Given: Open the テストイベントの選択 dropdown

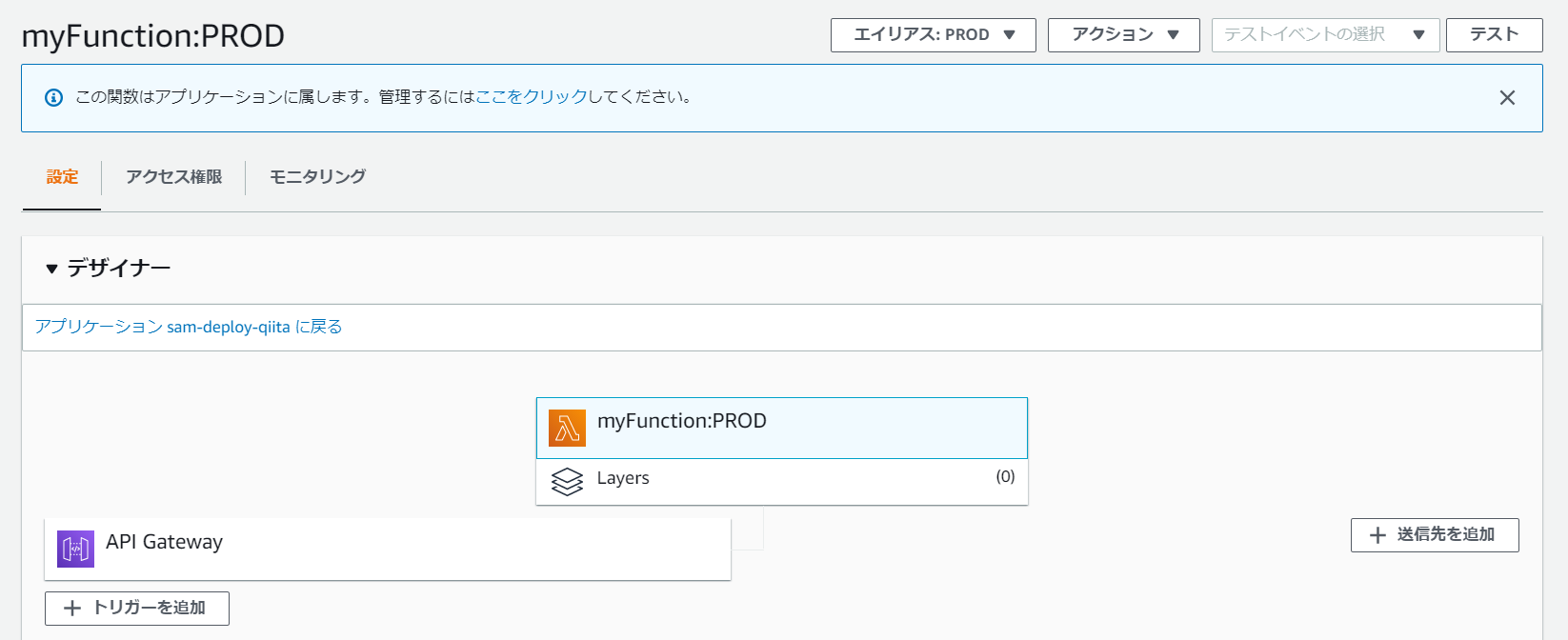Looking at the screenshot, I should pos(1324,35).
